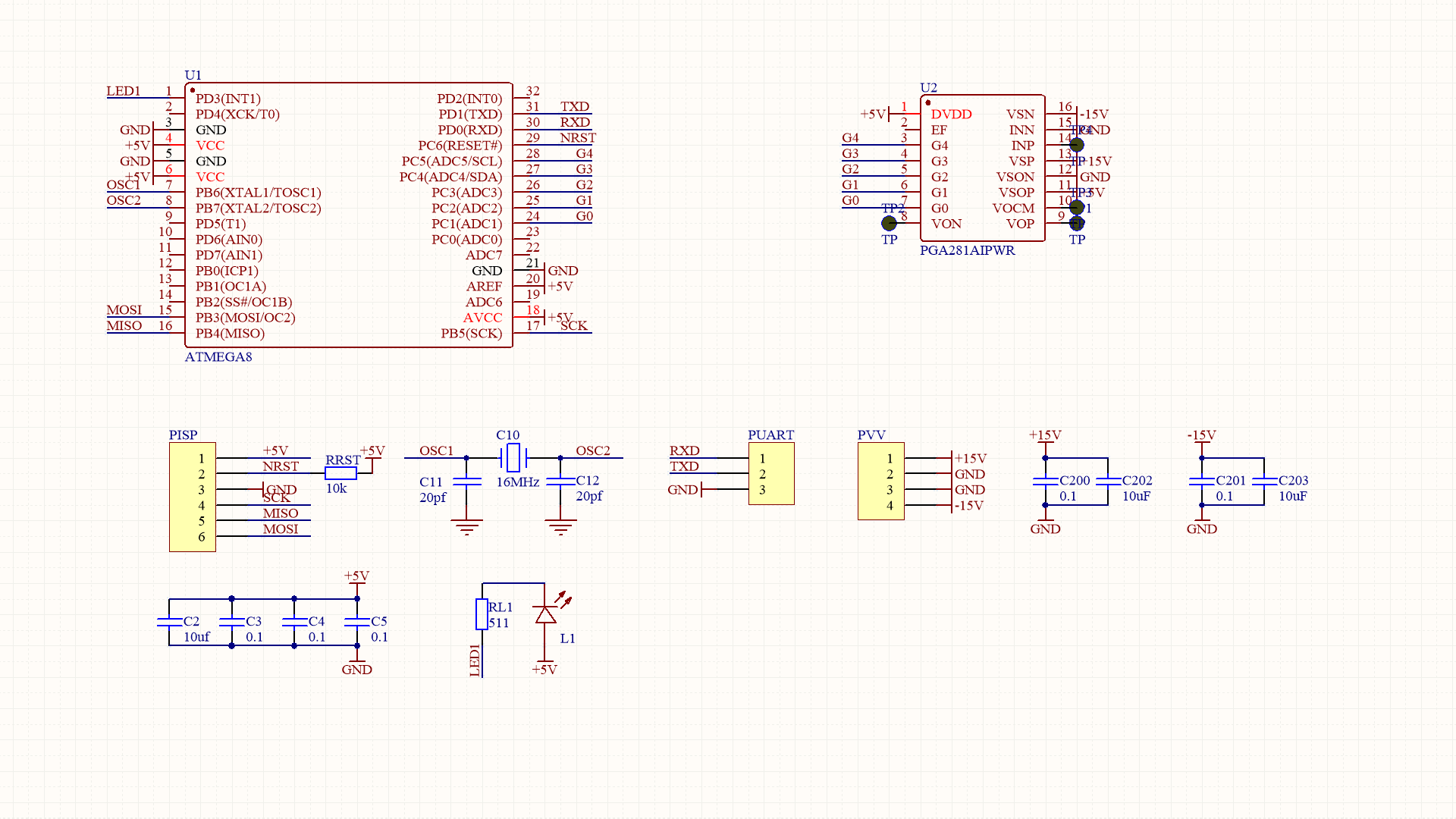Select the LED L1 diode symbol

[544, 615]
